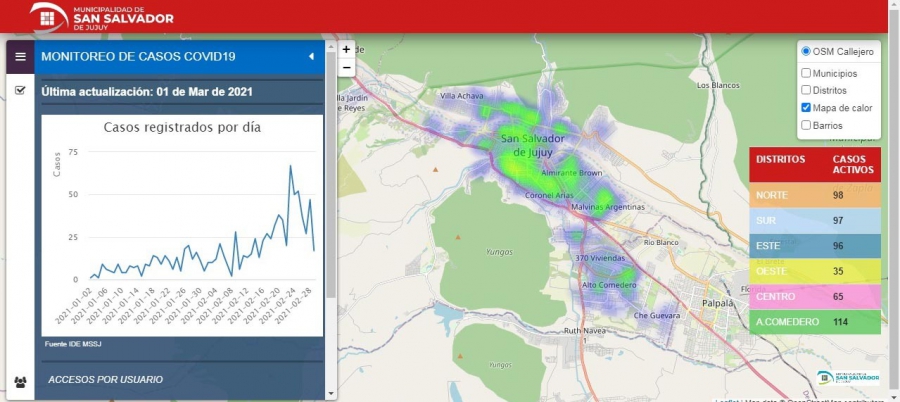Click the Última actualización section header
The image size is (900, 402).
146,92
